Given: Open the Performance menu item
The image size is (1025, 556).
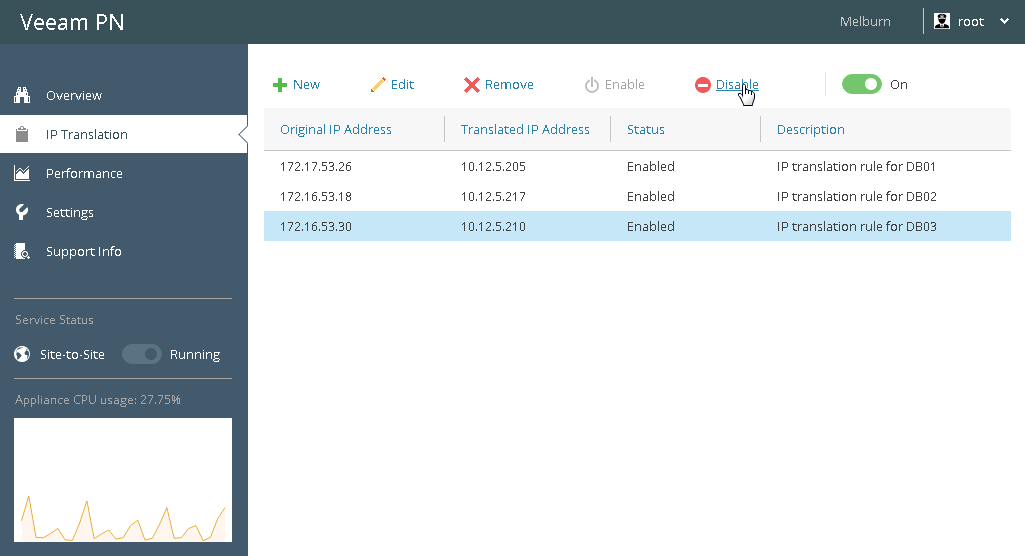Looking at the screenshot, I should coord(84,173).
